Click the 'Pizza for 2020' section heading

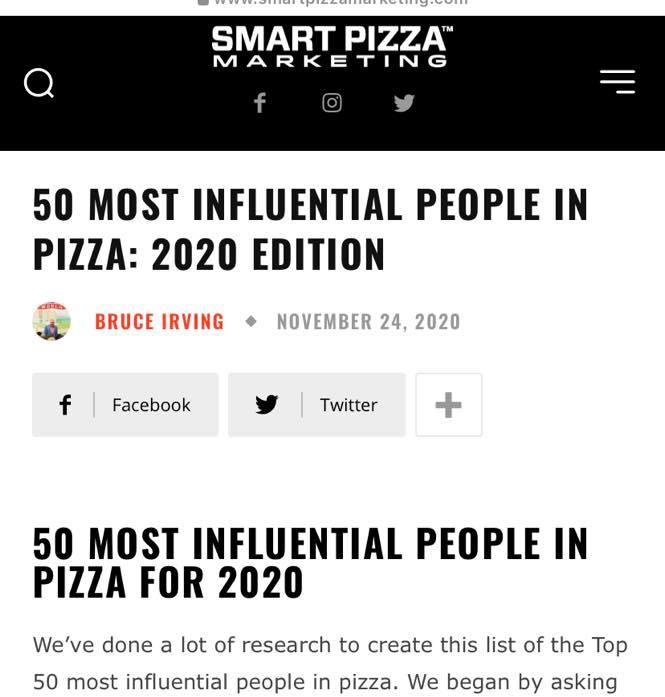(x=310, y=562)
